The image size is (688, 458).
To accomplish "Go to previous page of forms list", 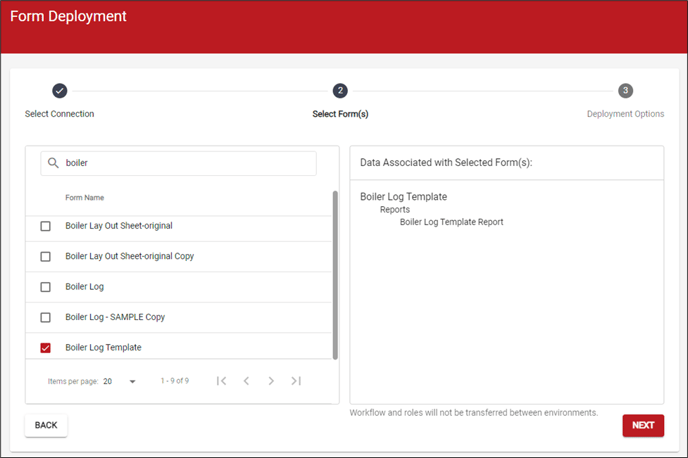I will [x=247, y=381].
